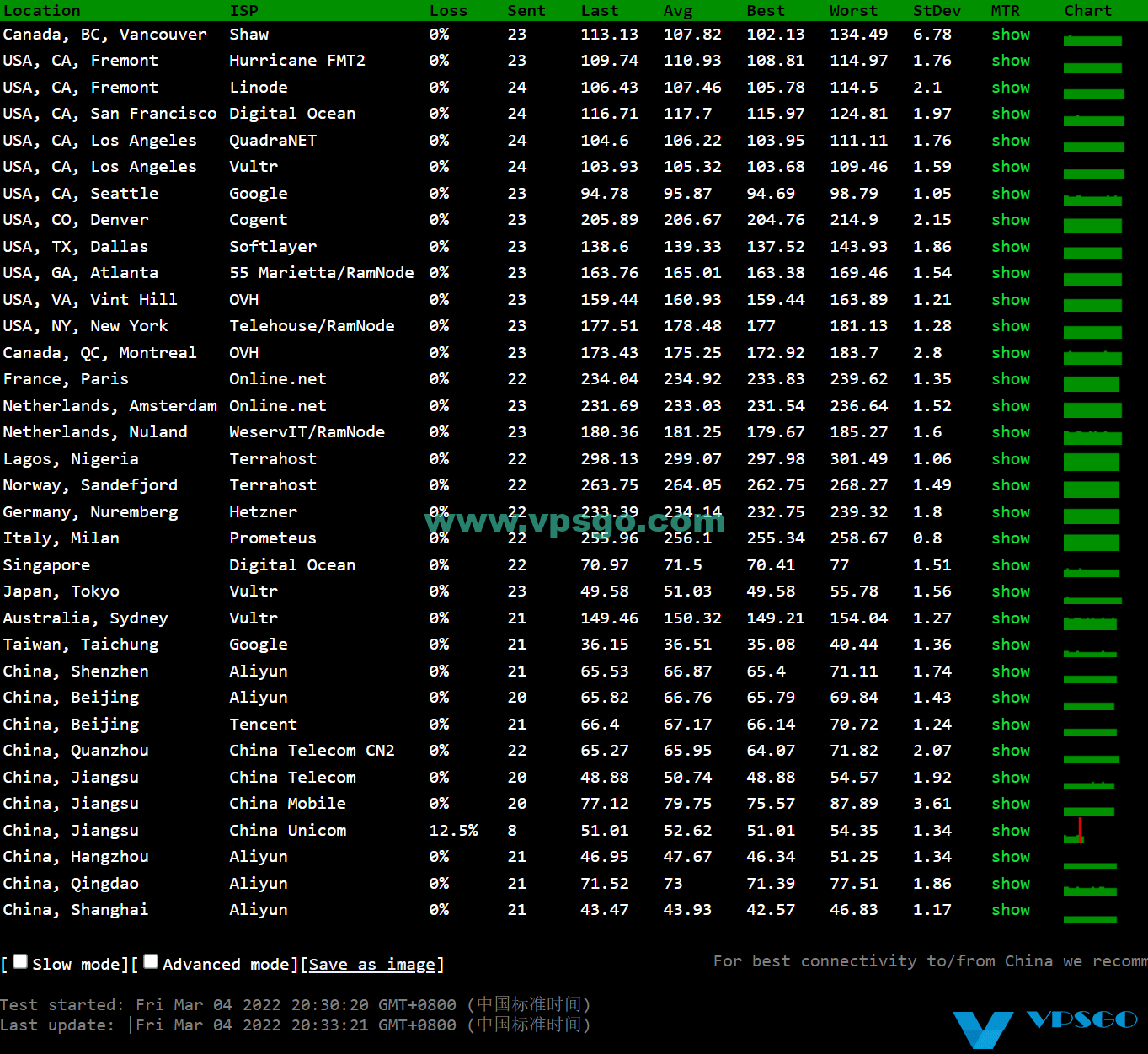Click the Loss column header
Screen dimensions: 1148x1054
pos(448,10)
